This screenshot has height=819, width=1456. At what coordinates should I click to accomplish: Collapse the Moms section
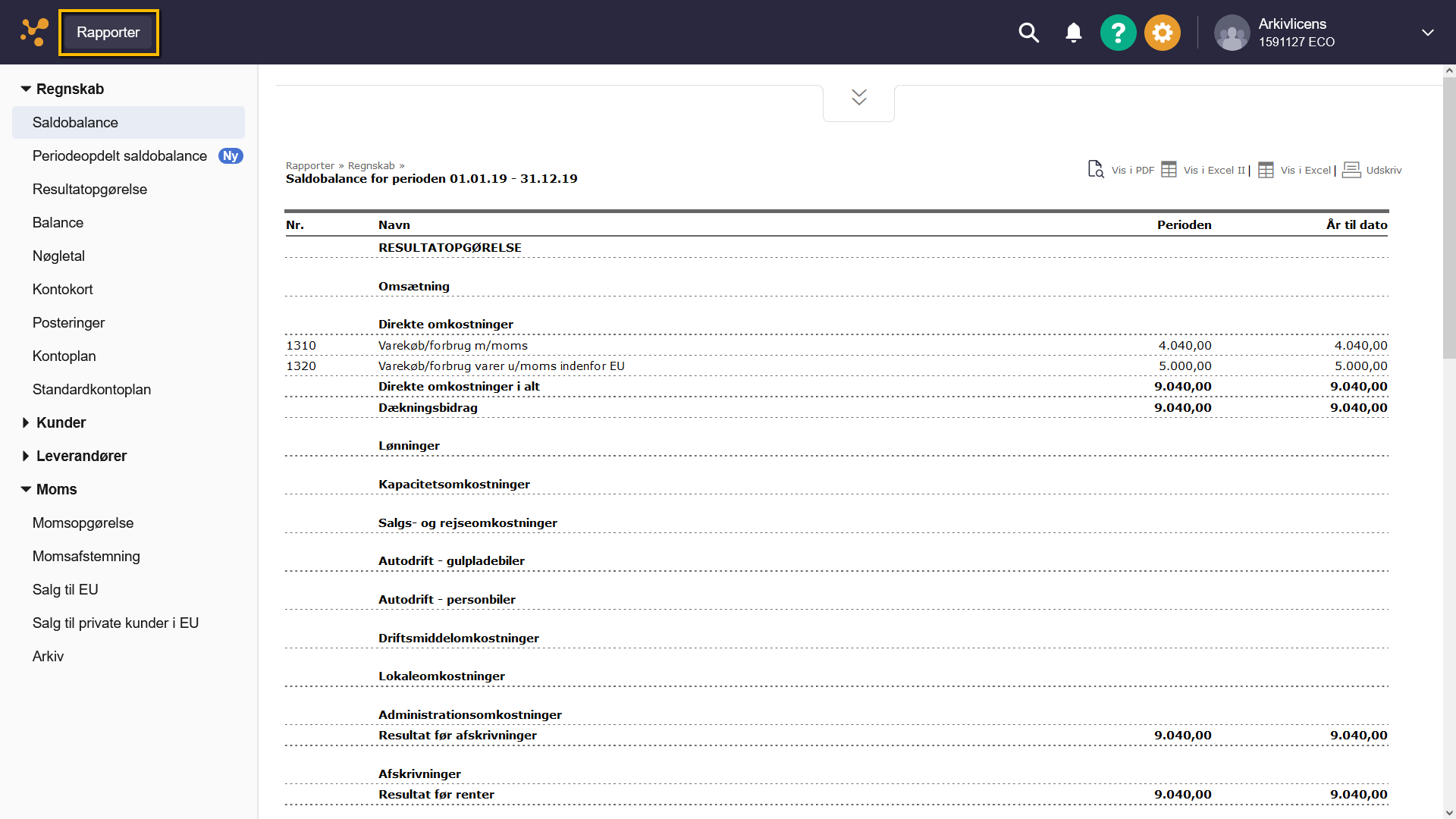26,489
